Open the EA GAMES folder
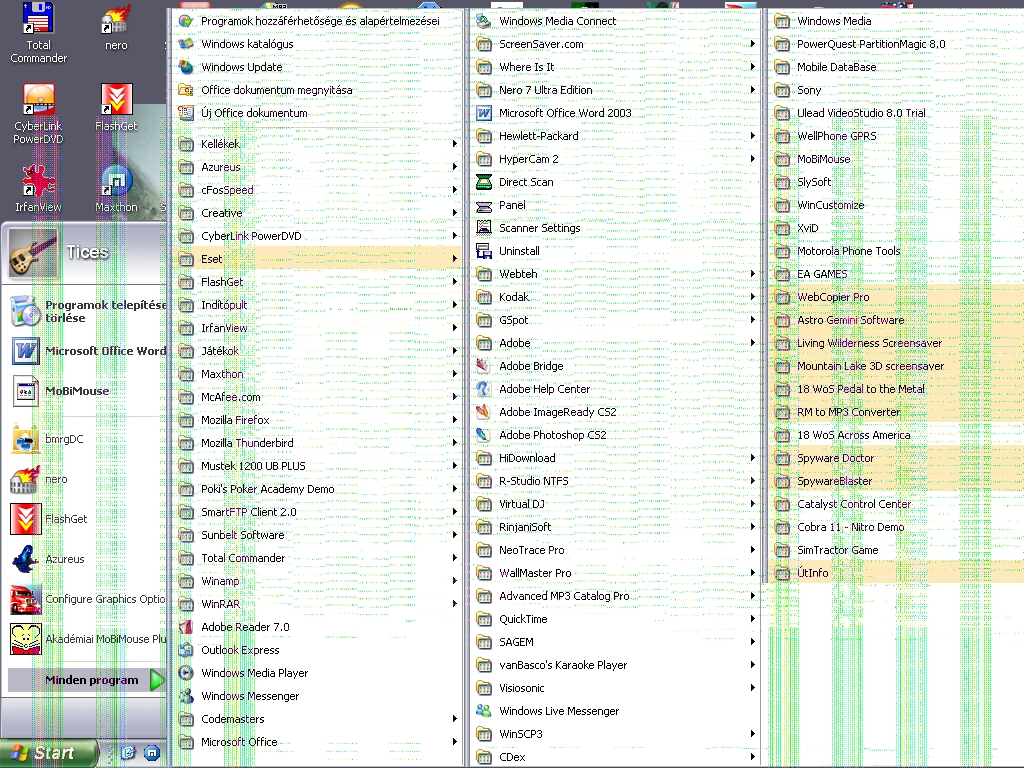 (897, 274)
